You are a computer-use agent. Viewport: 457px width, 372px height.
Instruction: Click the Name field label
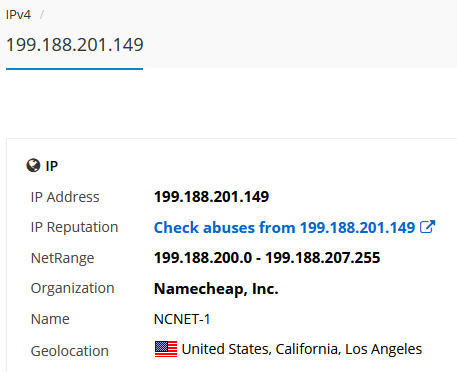pos(50,319)
